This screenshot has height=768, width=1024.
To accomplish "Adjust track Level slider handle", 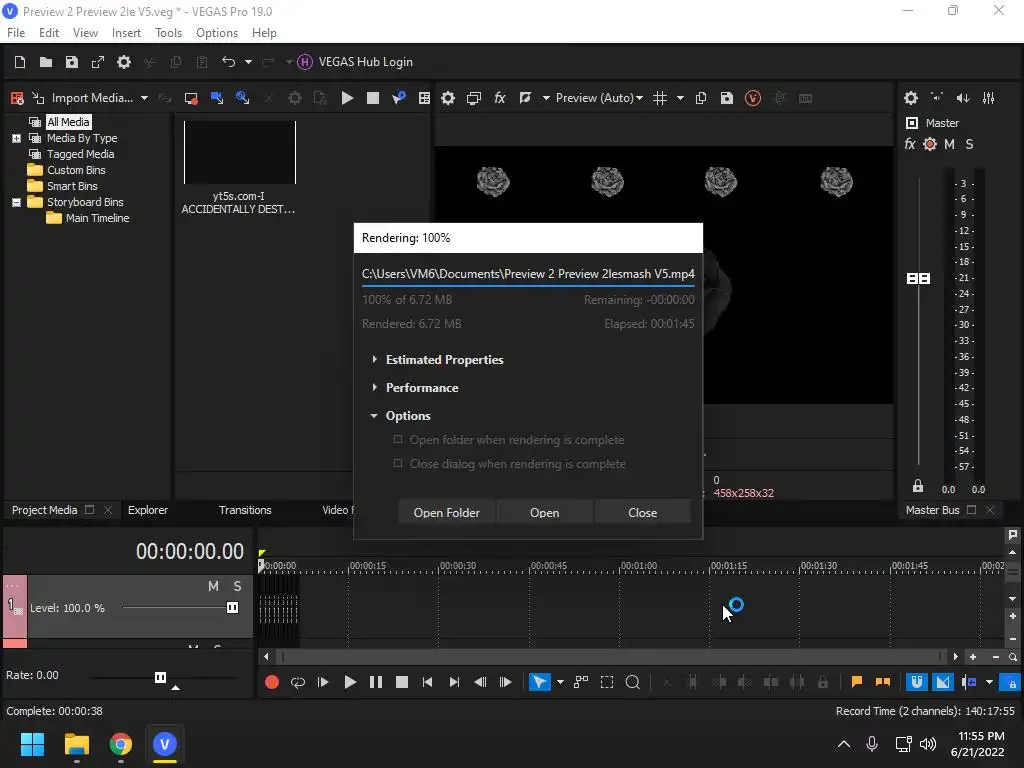I will [x=232, y=608].
